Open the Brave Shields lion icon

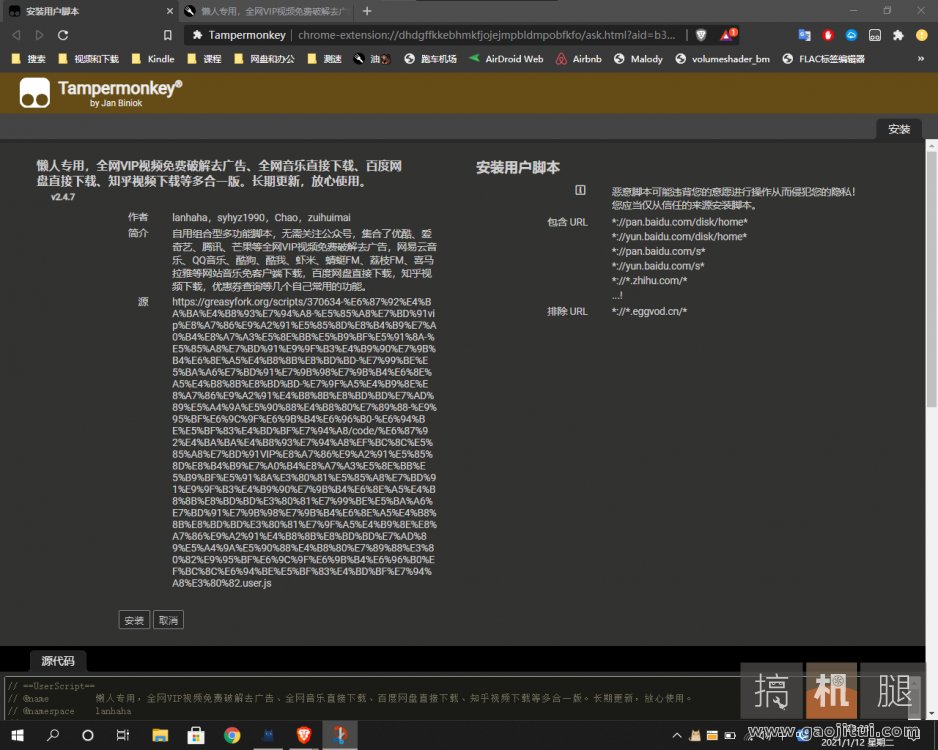pyautogui.click(x=701, y=35)
